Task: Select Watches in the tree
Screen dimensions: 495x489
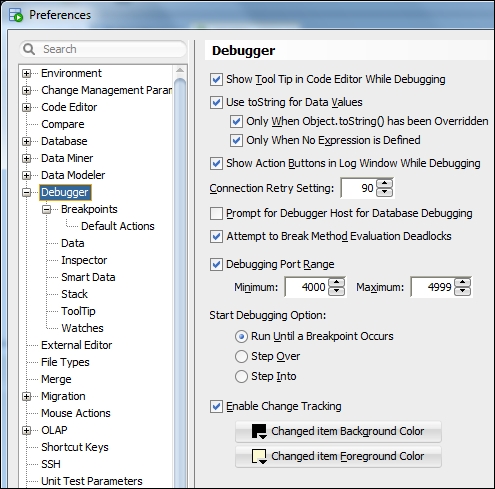Action: point(82,328)
